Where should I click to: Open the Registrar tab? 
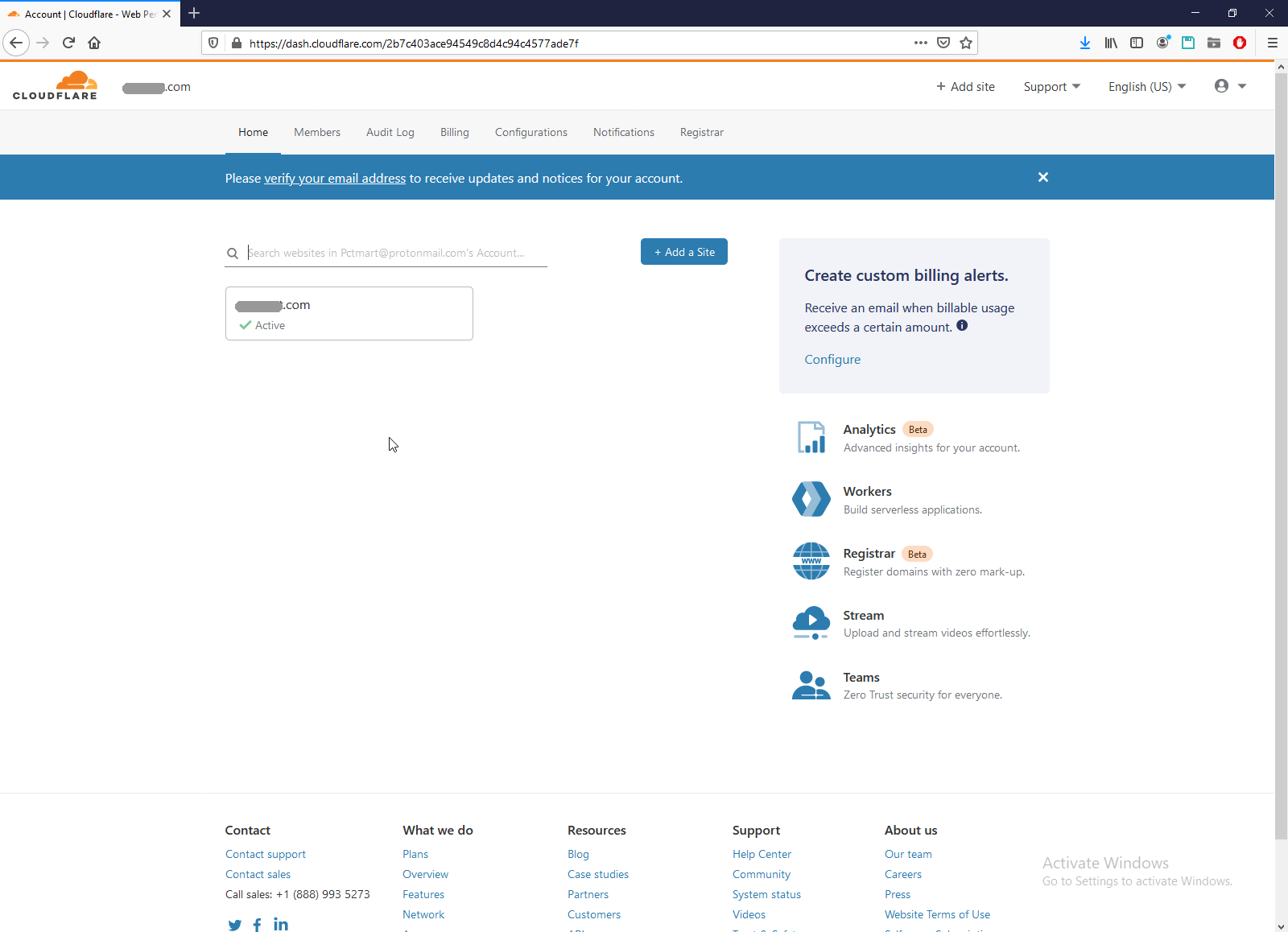point(702,132)
